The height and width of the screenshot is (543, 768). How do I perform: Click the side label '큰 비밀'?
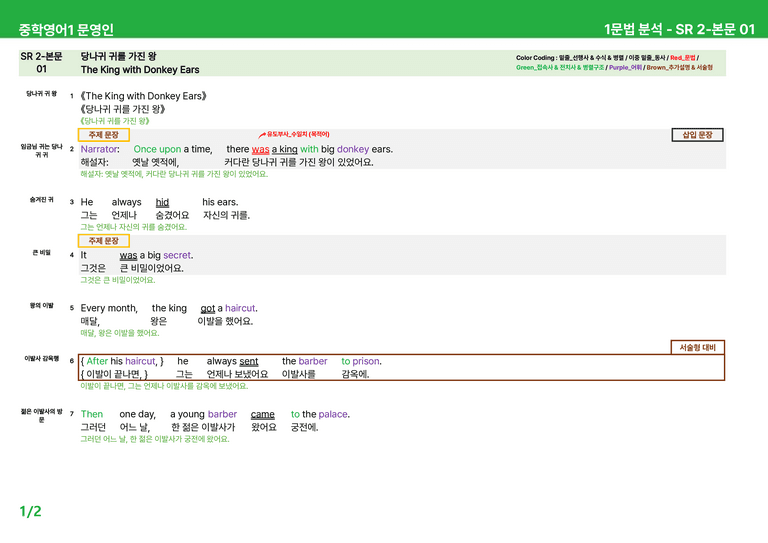click(42, 253)
